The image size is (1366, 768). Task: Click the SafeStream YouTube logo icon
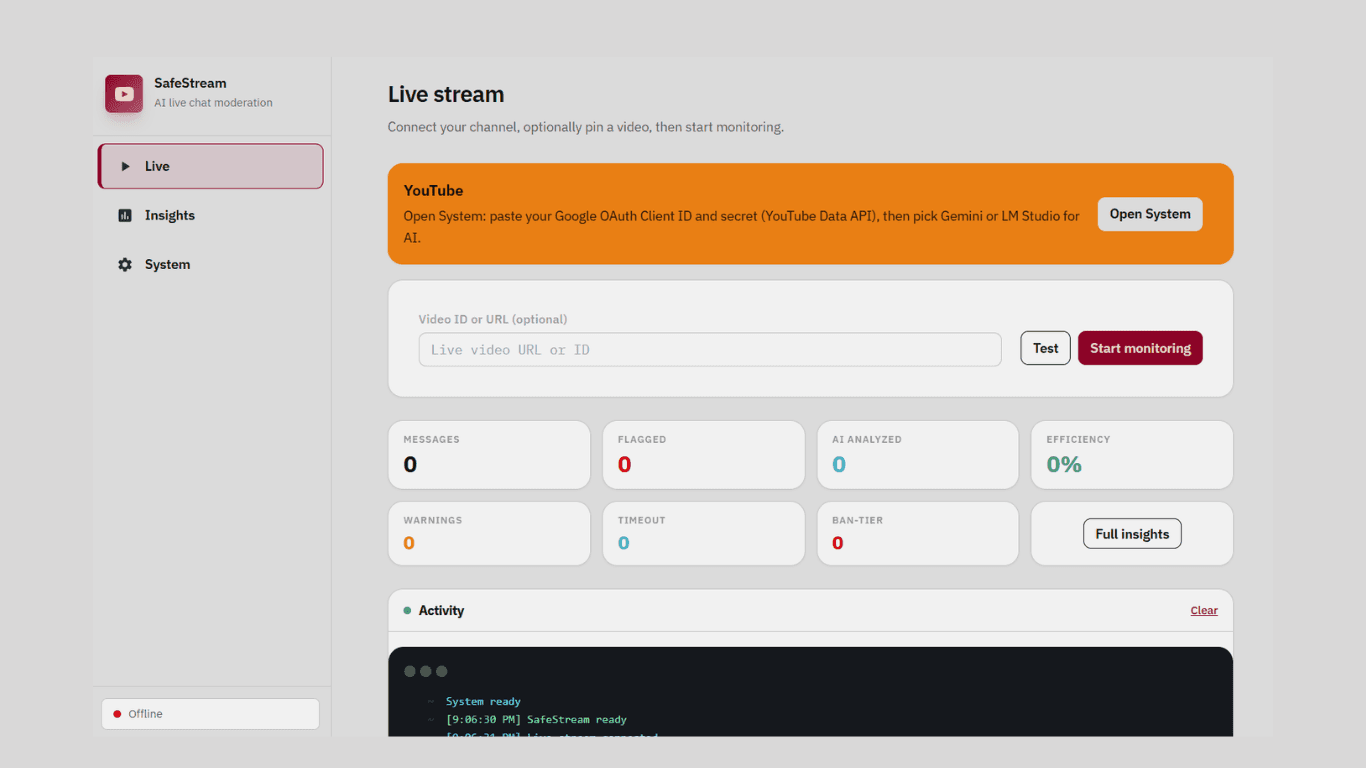click(x=124, y=93)
